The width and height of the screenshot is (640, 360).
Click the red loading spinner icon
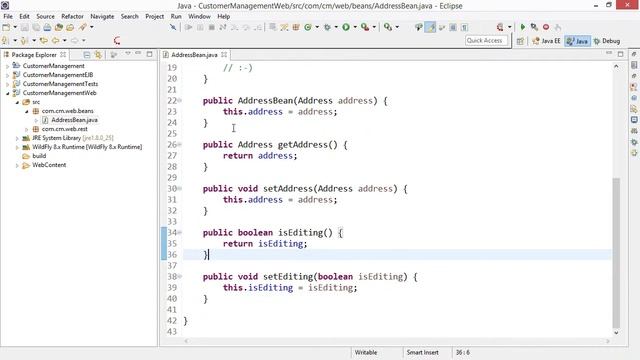[117, 40]
